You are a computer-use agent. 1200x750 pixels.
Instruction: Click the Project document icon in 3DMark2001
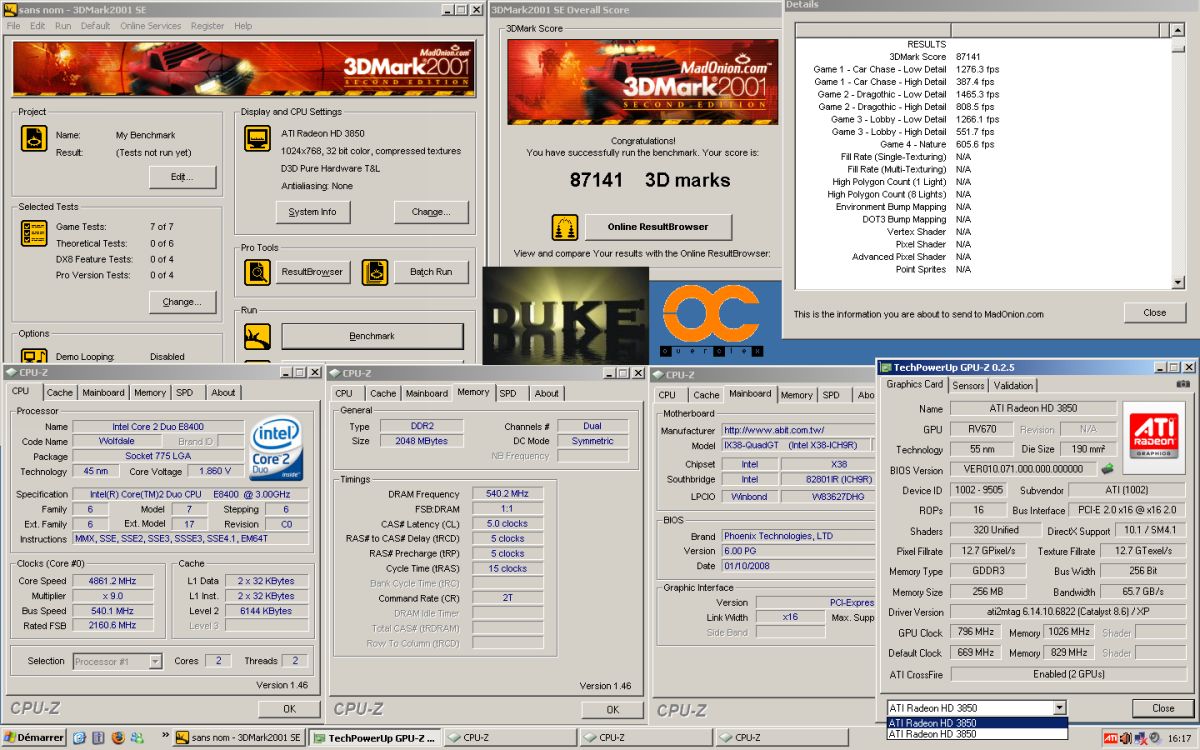[x=34, y=138]
